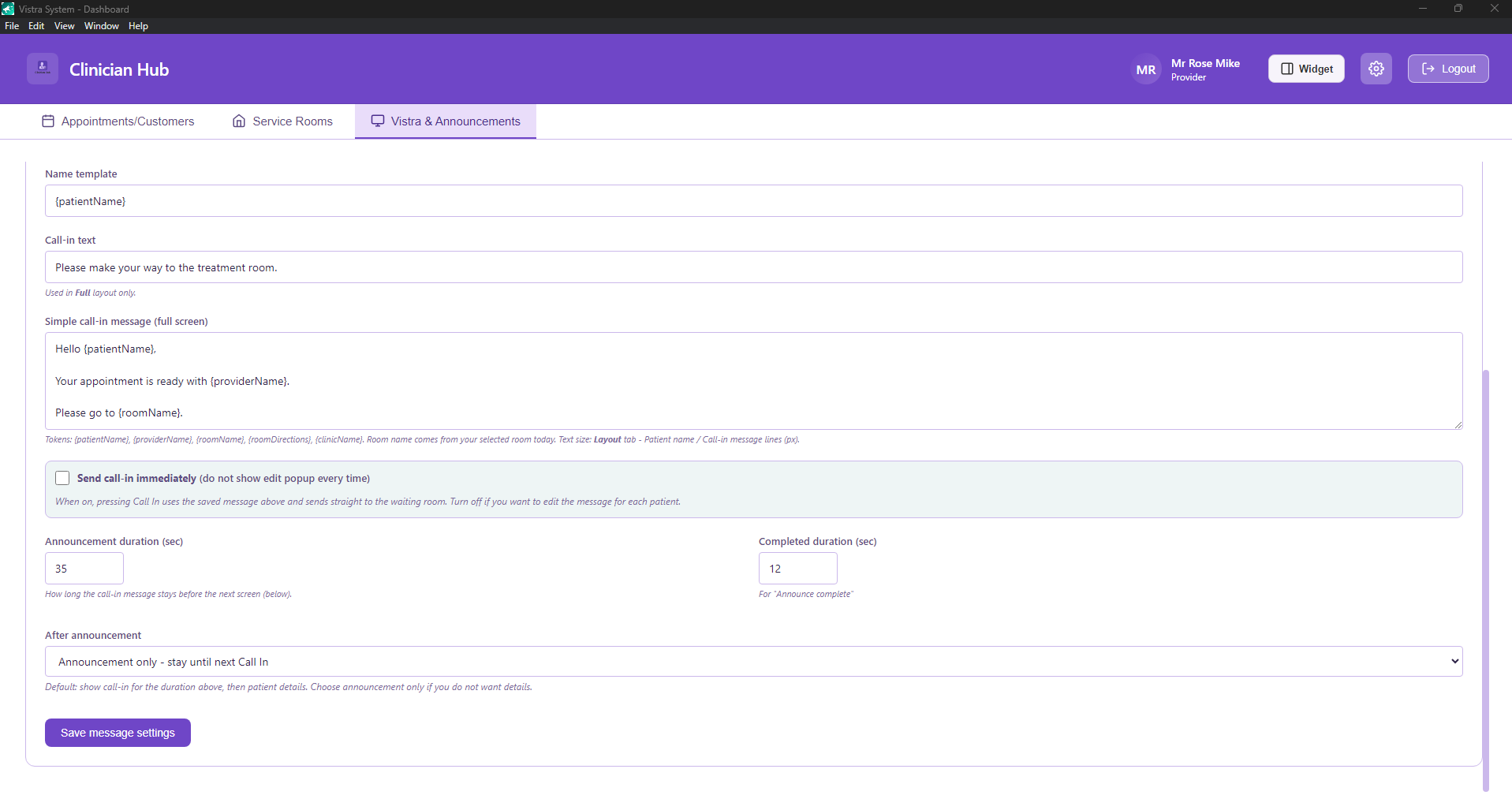Log out using the Logout button

(1448, 69)
